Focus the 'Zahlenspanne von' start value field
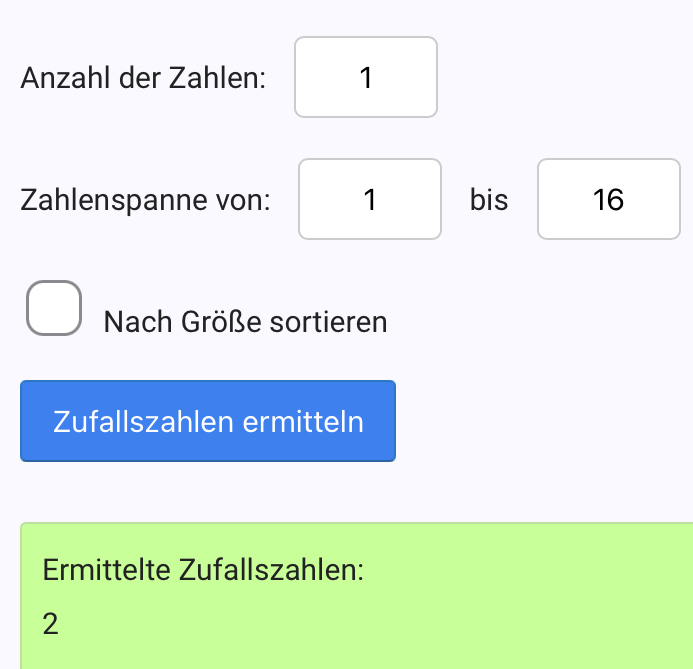 pyautogui.click(x=370, y=199)
